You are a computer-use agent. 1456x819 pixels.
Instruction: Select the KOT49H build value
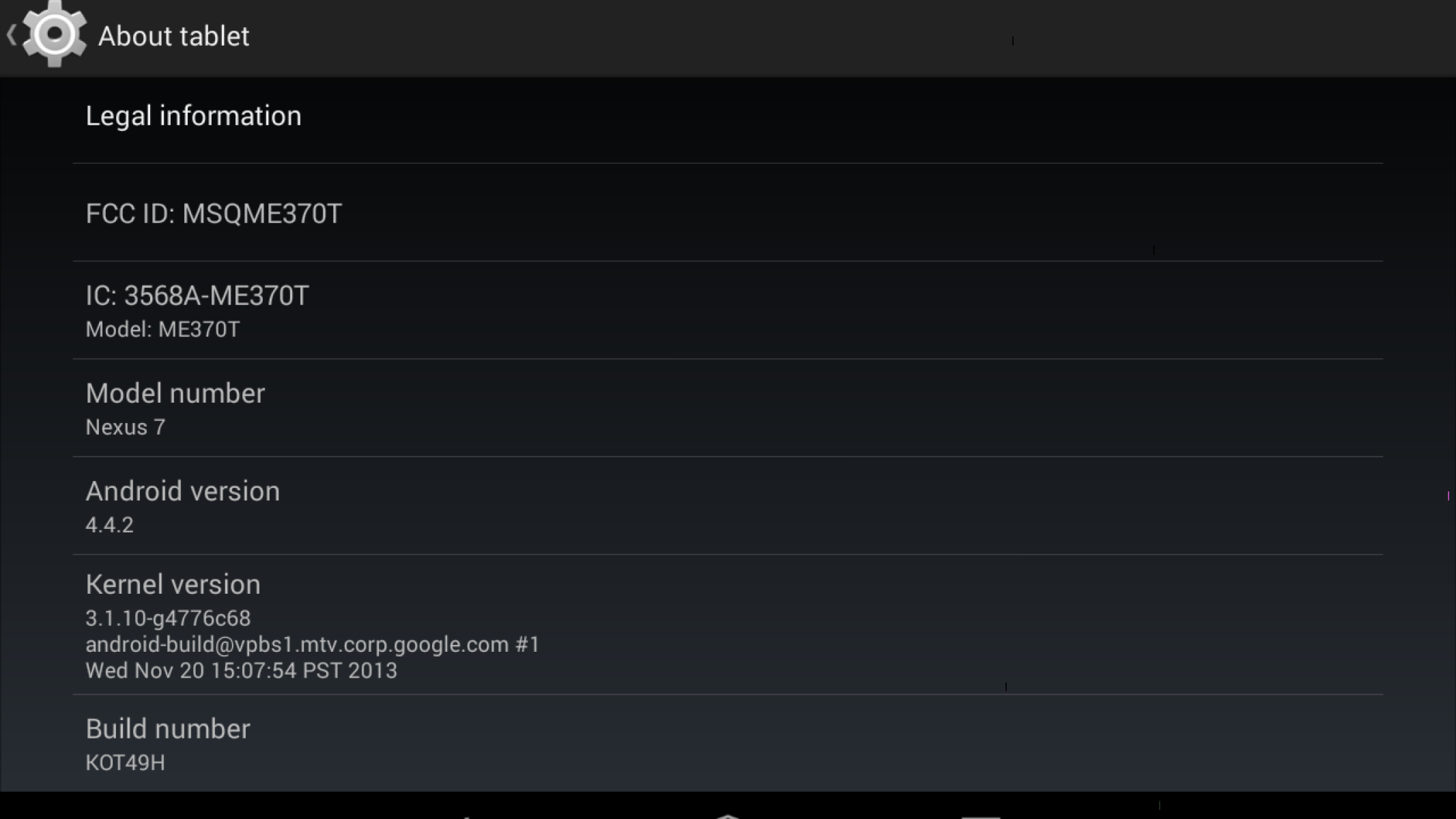[x=126, y=763]
